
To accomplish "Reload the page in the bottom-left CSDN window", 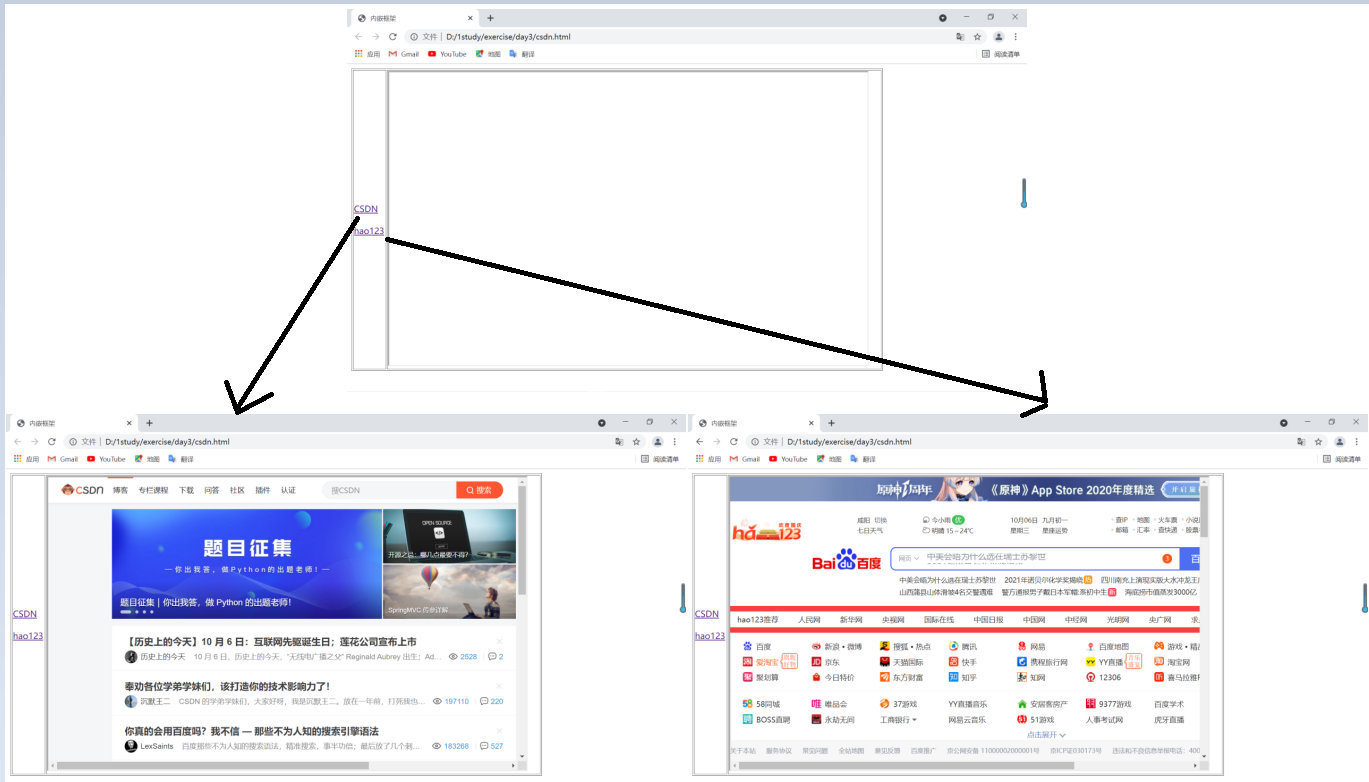I will [x=51, y=441].
